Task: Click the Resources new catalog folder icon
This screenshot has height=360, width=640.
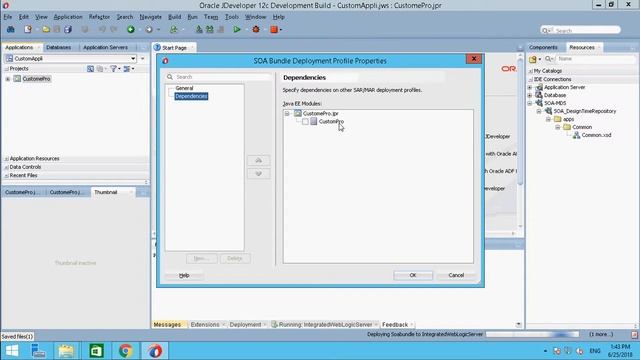Action: point(533,59)
